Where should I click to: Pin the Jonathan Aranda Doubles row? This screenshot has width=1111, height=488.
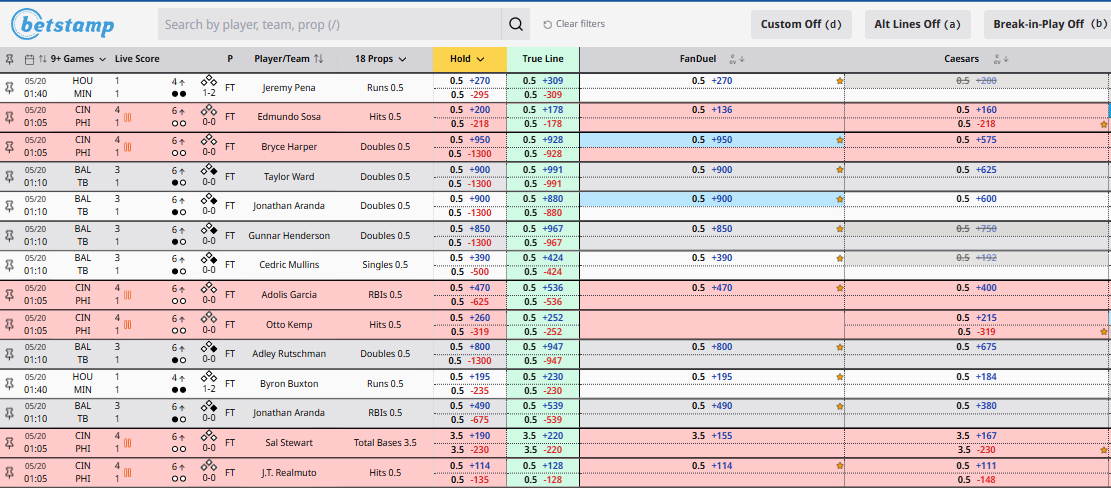(x=9, y=206)
